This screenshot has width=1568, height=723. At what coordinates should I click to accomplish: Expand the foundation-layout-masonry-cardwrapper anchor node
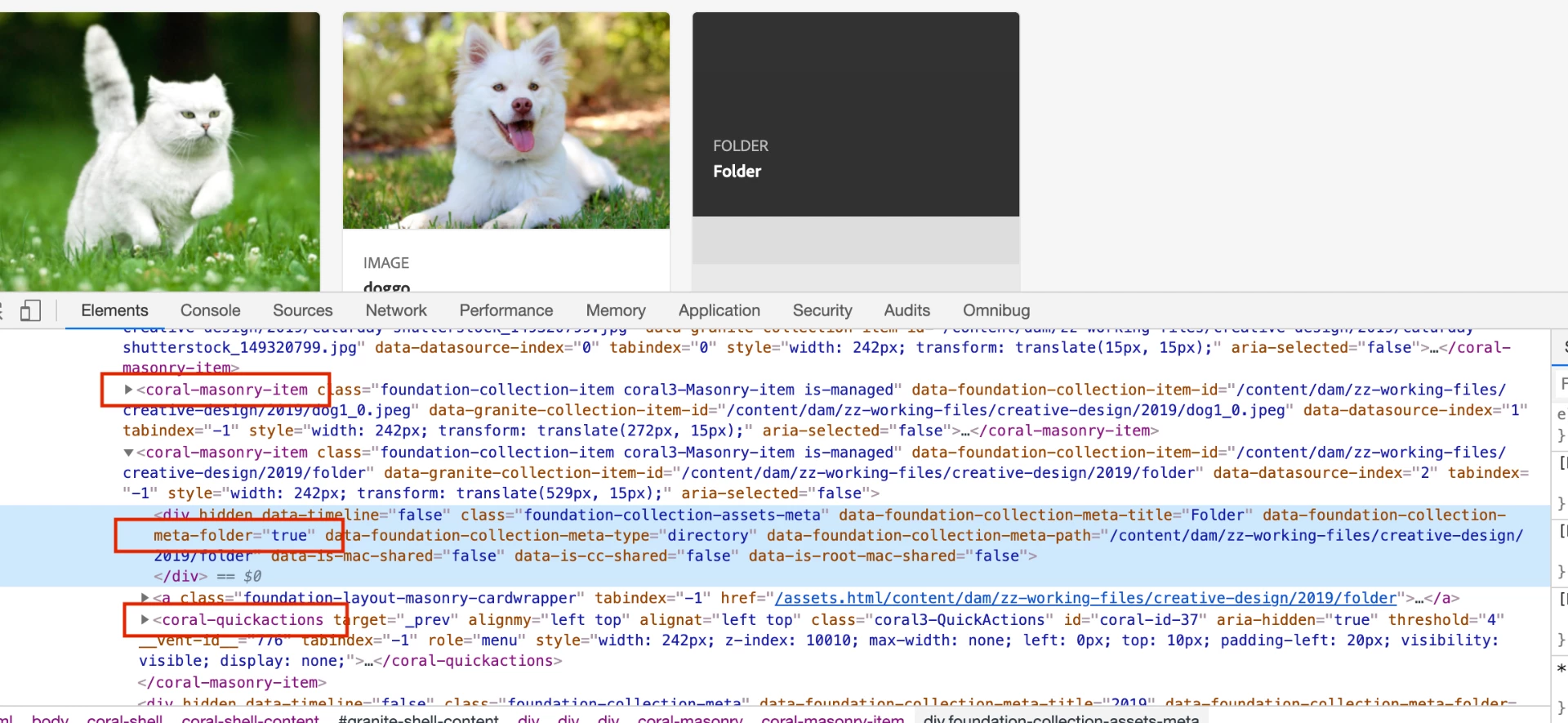145,598
